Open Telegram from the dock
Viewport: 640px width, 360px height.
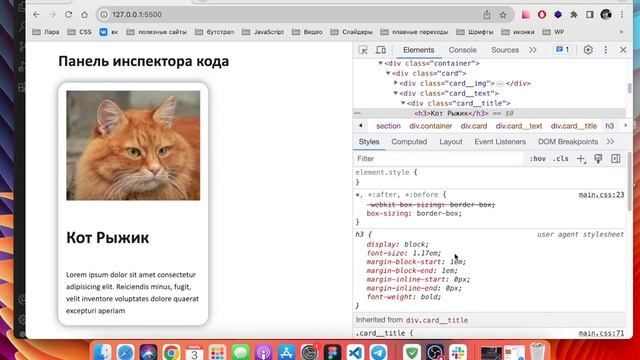(379, 352)
